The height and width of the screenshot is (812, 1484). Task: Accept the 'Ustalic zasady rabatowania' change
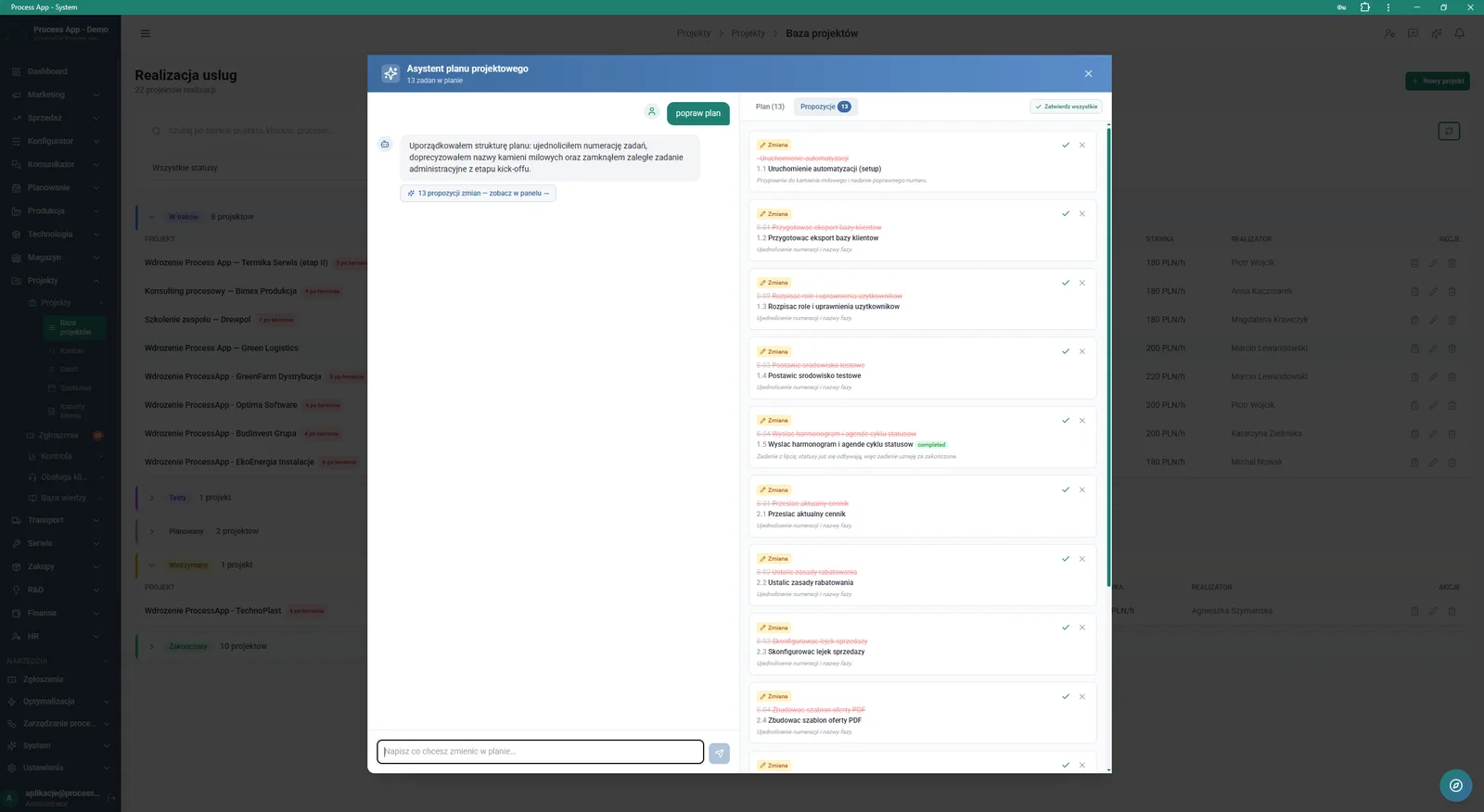click(1066, 559)
